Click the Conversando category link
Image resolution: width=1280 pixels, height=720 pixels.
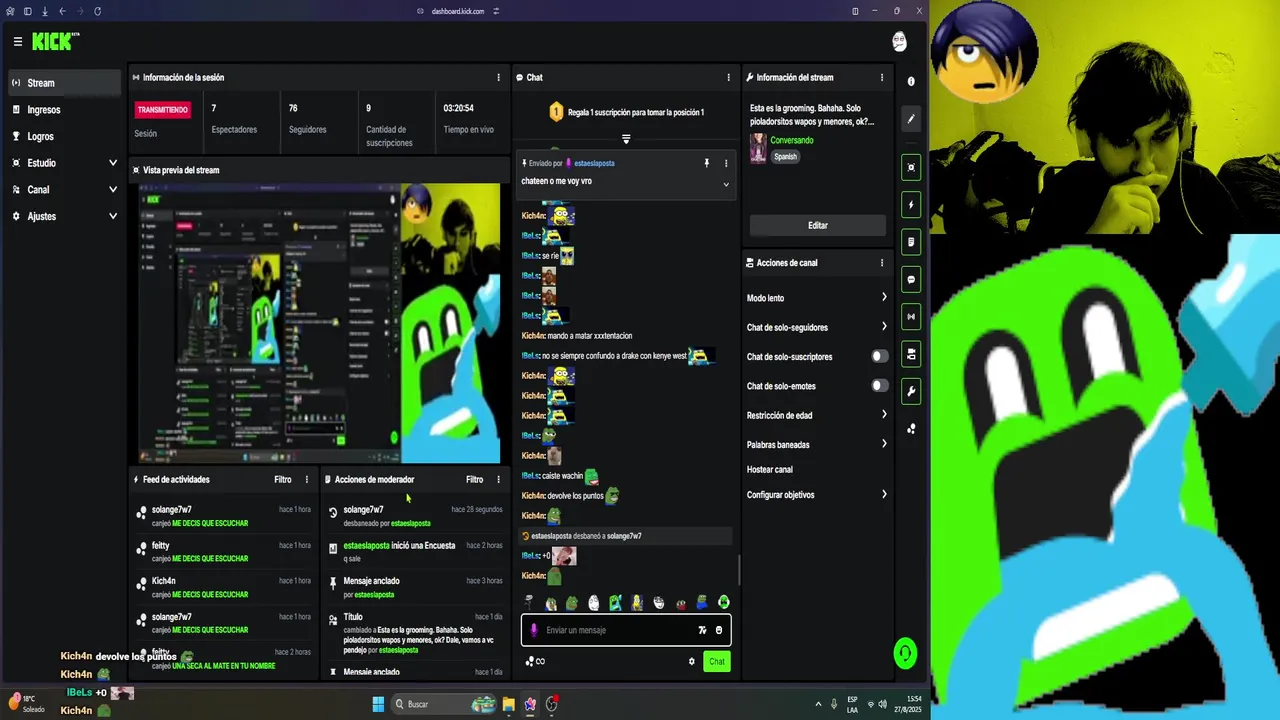[792, 140]
